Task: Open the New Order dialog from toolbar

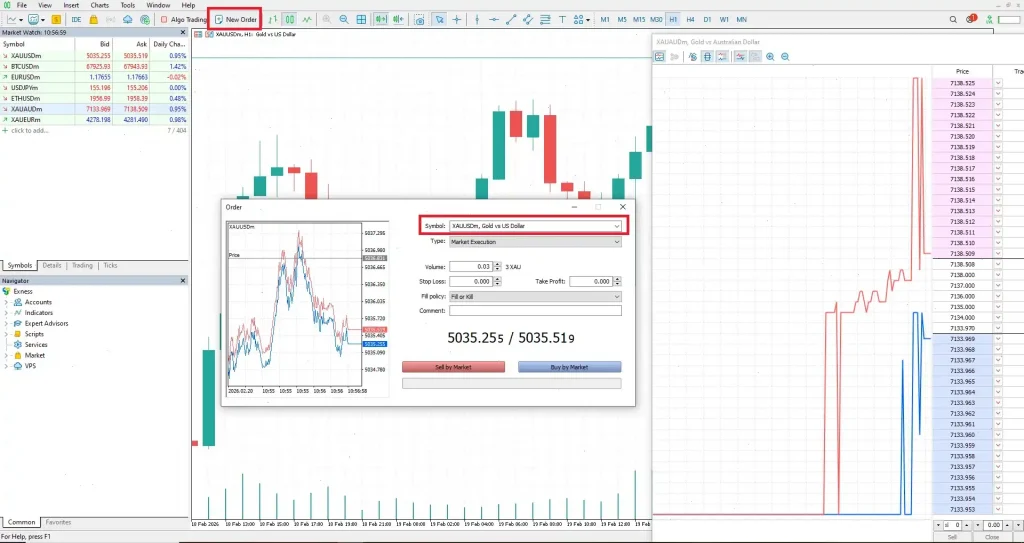Action: pos(236,20)
